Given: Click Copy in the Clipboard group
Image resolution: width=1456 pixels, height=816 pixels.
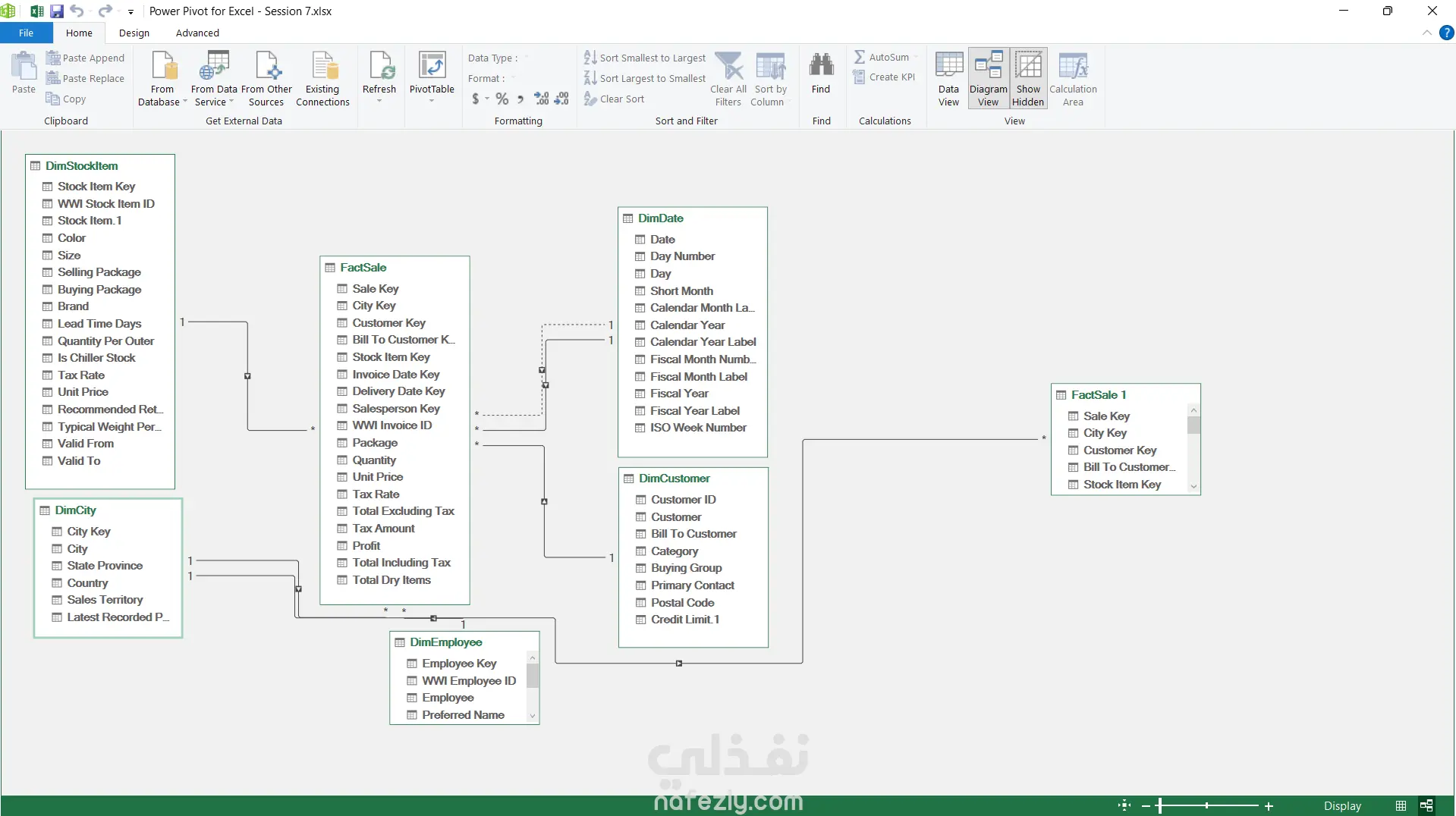Looking at the screenshot, I should pos(66,99).
